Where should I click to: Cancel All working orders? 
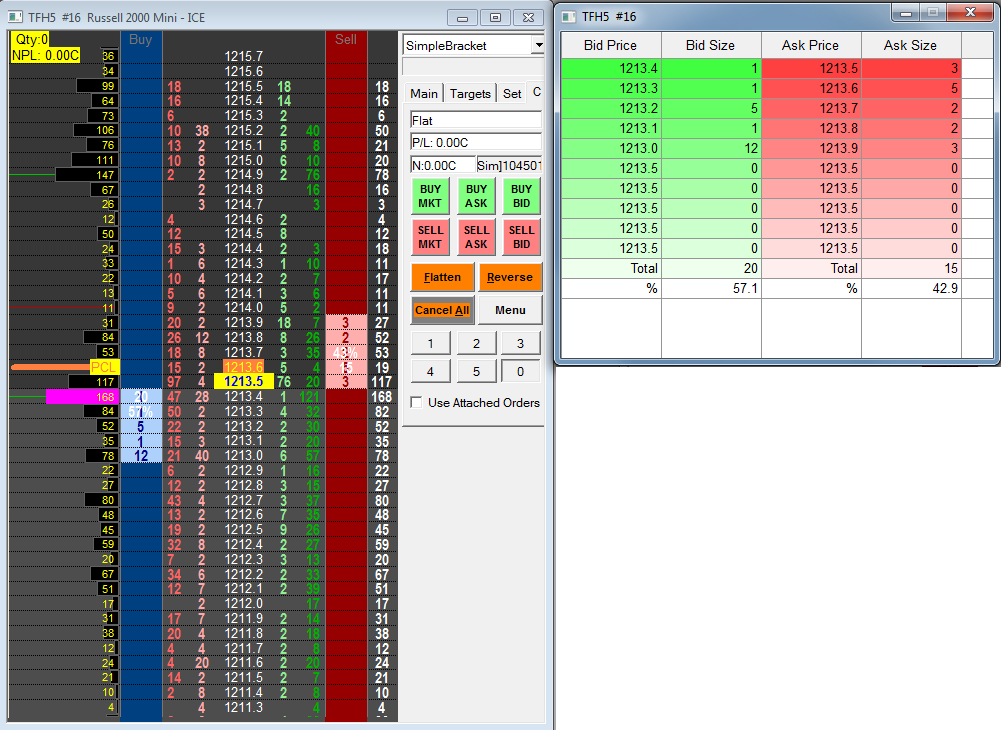442,310
